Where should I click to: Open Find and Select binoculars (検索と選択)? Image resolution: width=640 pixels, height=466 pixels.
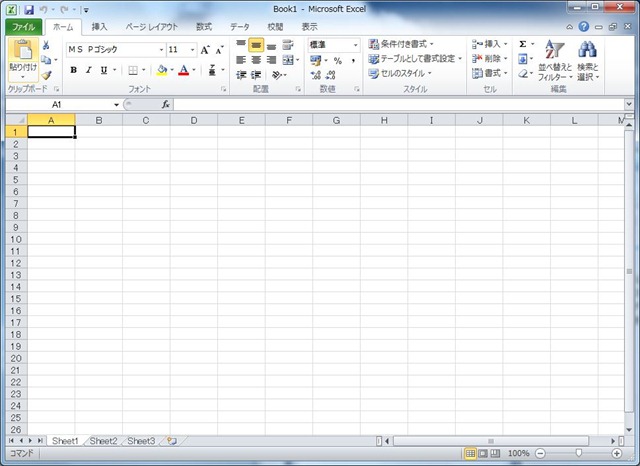[x=588, y=60]
